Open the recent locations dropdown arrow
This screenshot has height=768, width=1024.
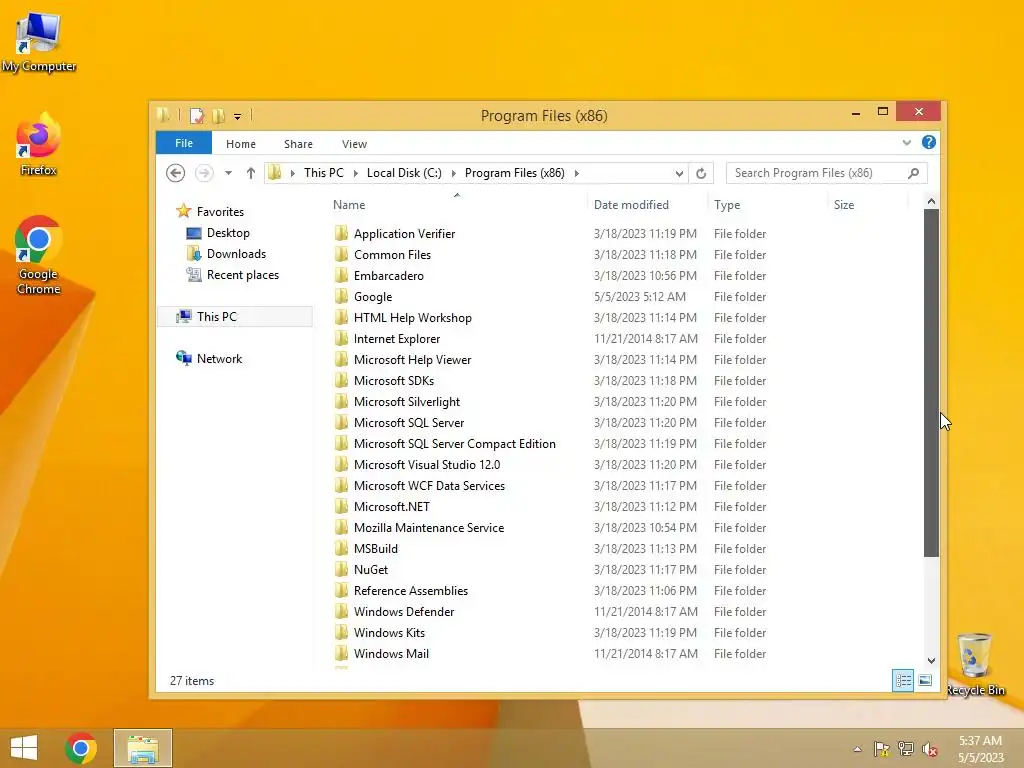[x=228, y=173]
